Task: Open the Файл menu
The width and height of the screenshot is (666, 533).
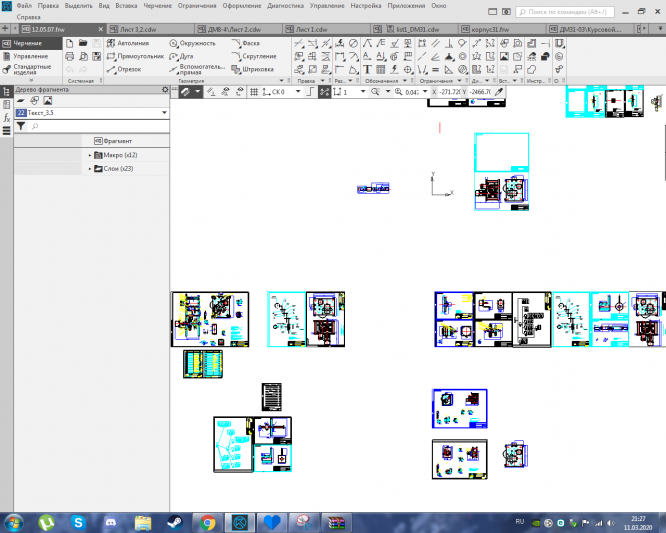Action: (24, 6)
